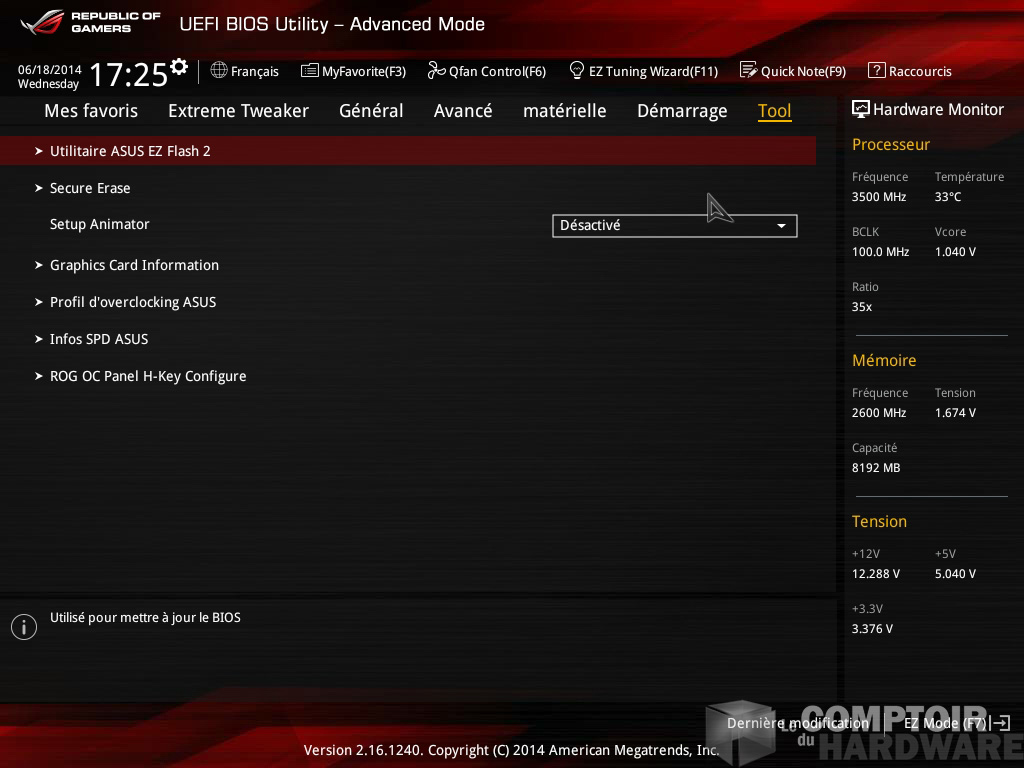Open the Mes favoris tab
Image resolution: width=1024 pixels, height=768 pixels.
(x=91, y=111)
